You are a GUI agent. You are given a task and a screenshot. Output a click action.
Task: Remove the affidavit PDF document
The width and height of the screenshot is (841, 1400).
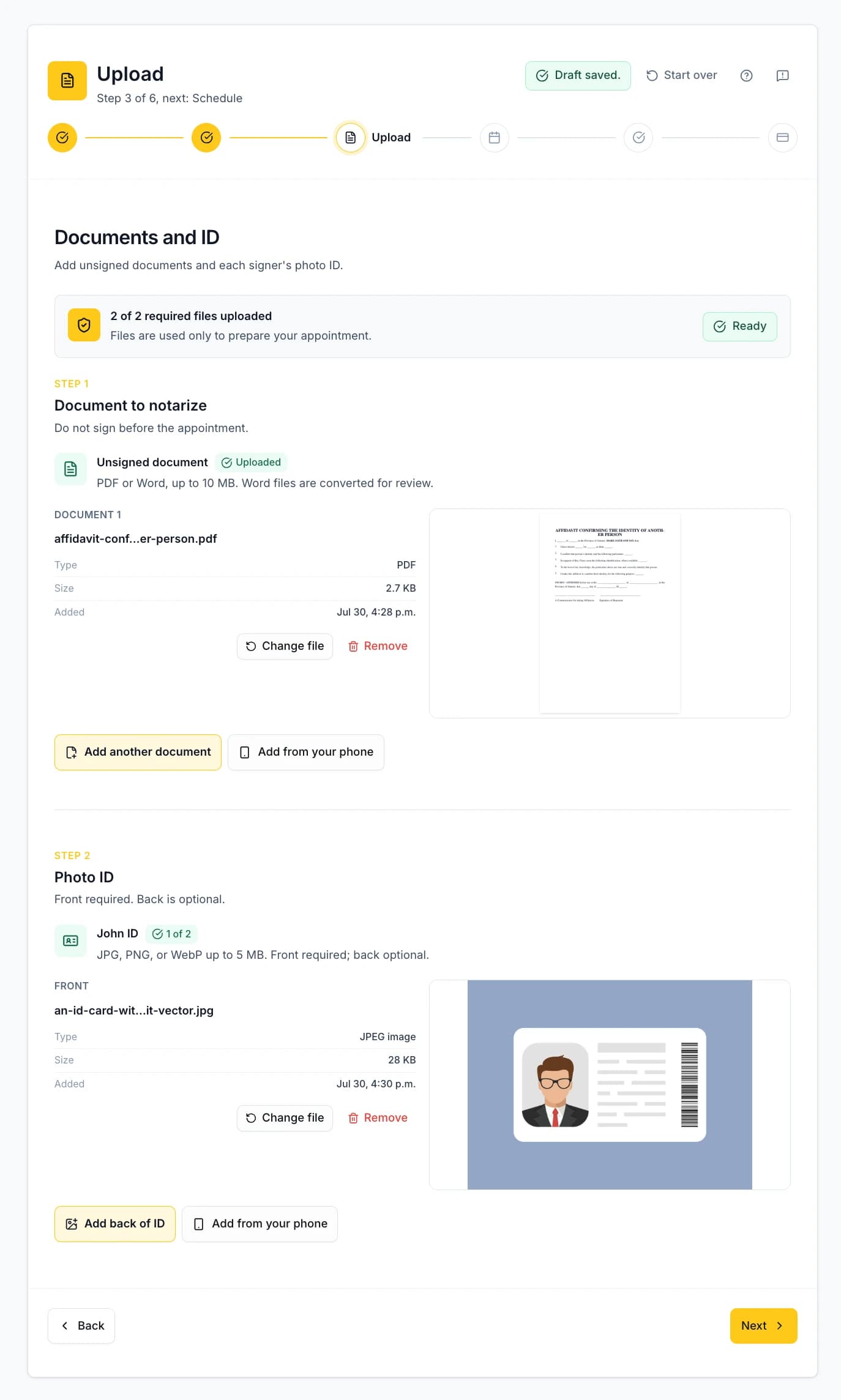[378, 646]
